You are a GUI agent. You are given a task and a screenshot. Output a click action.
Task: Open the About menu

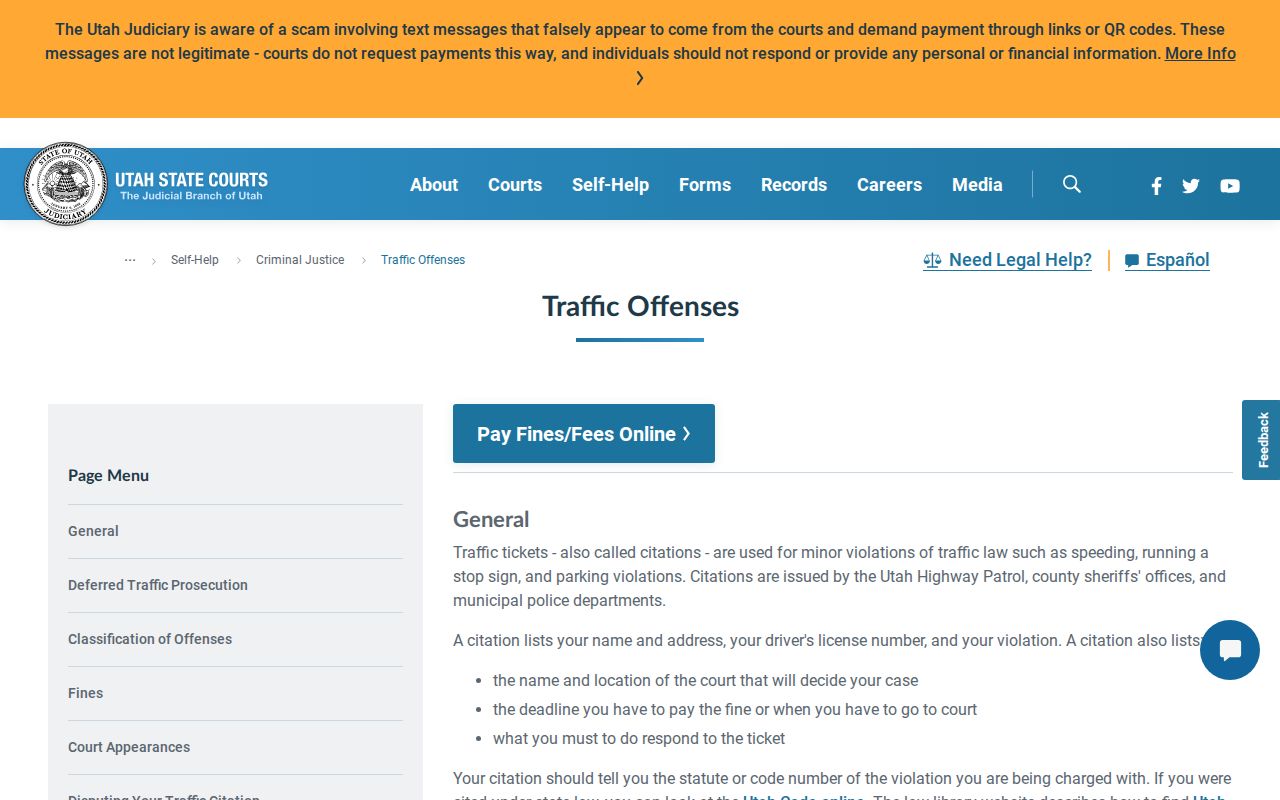[434, 184]
